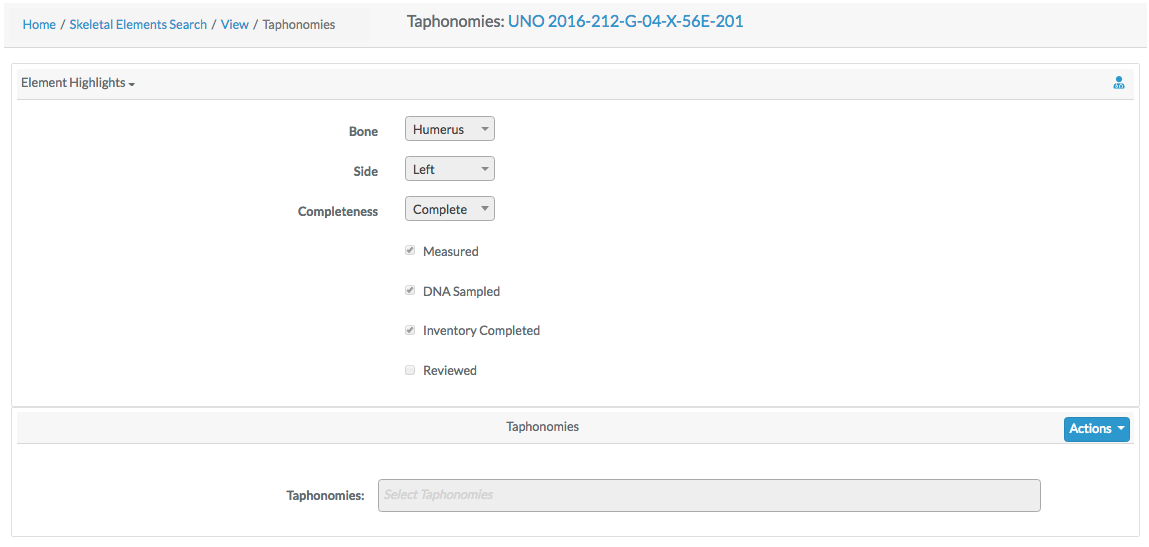
Task: Click the View breadcrumb link
Action: [234, 24]
